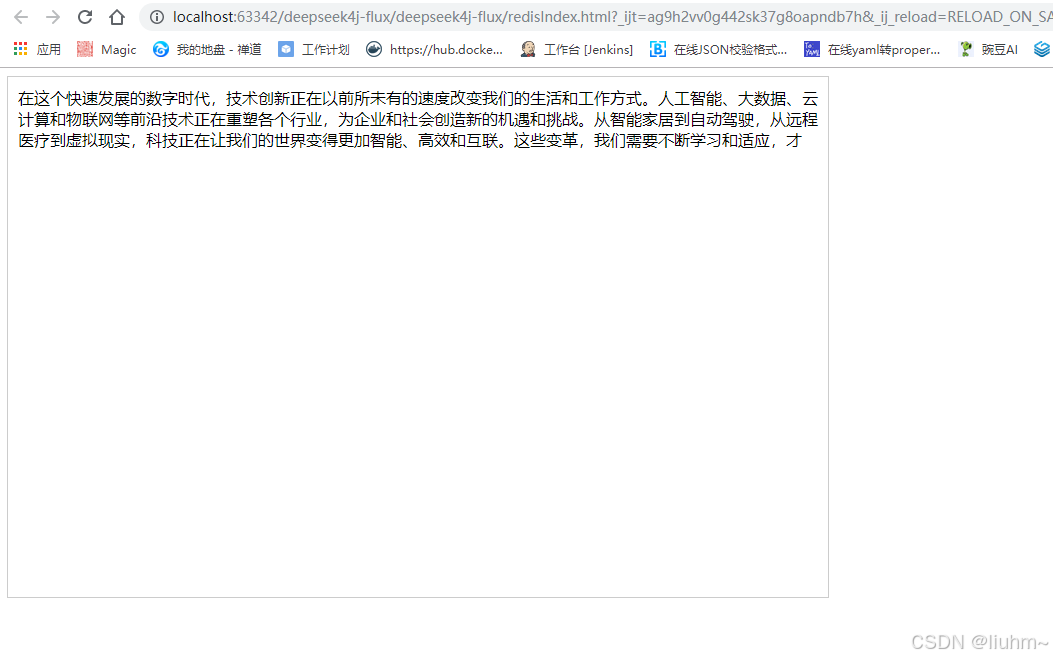This screenshot has width=1053, height=659.
Task: Go forward to the next page
Action: click(53, 17)
